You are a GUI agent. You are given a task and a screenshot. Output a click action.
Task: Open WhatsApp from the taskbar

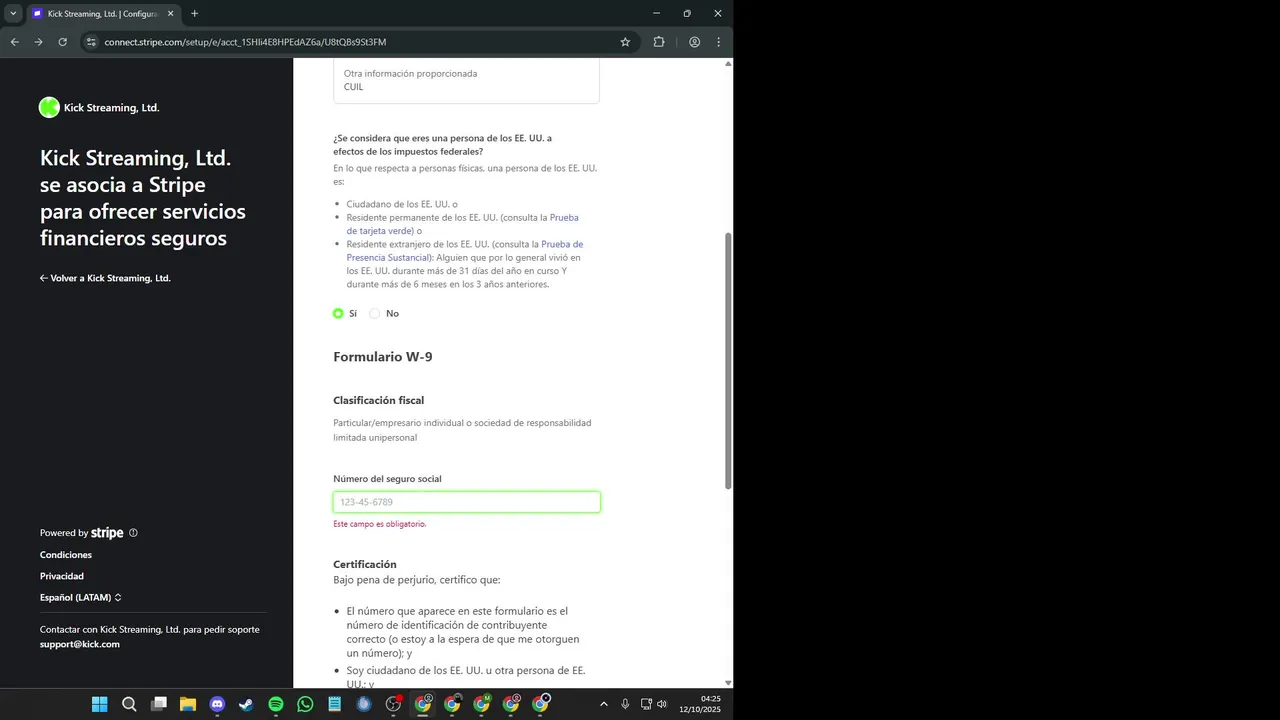tap(305, 704)
